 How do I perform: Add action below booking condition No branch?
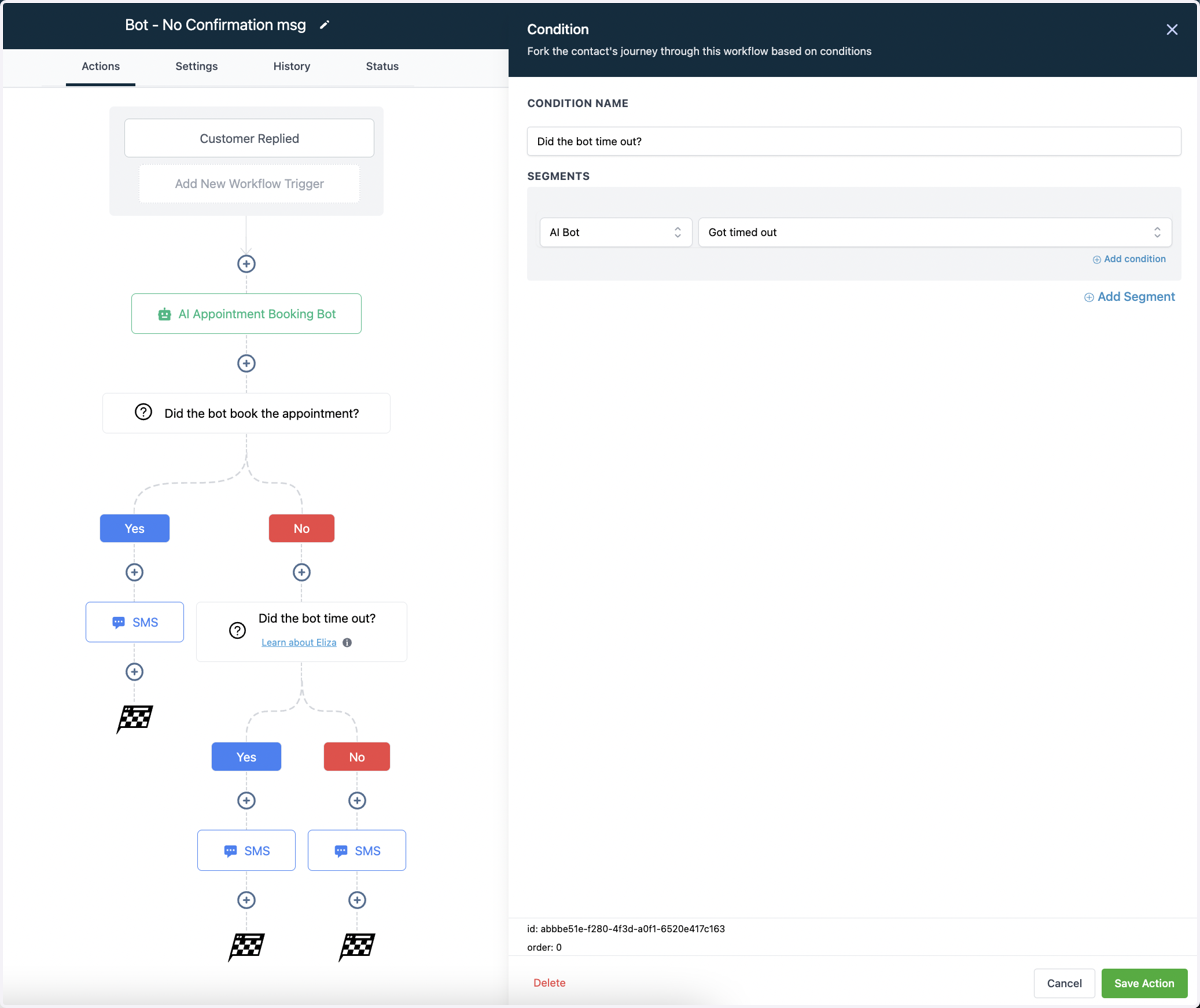tap(302, 572)
